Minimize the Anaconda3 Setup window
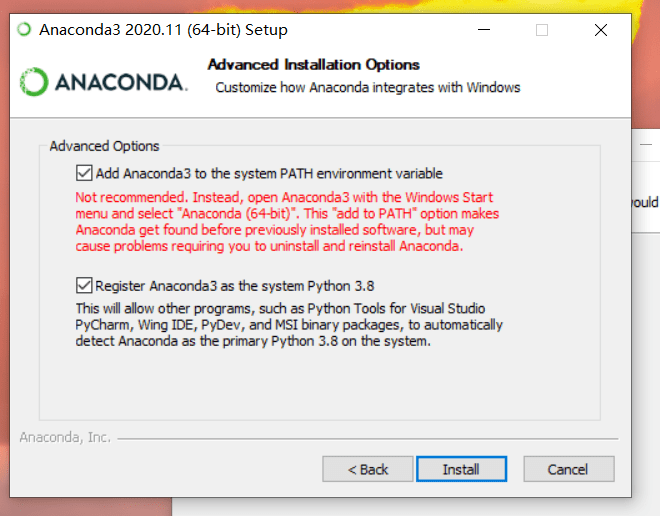This screenshot has width=660, height=516. coord(484,30)
